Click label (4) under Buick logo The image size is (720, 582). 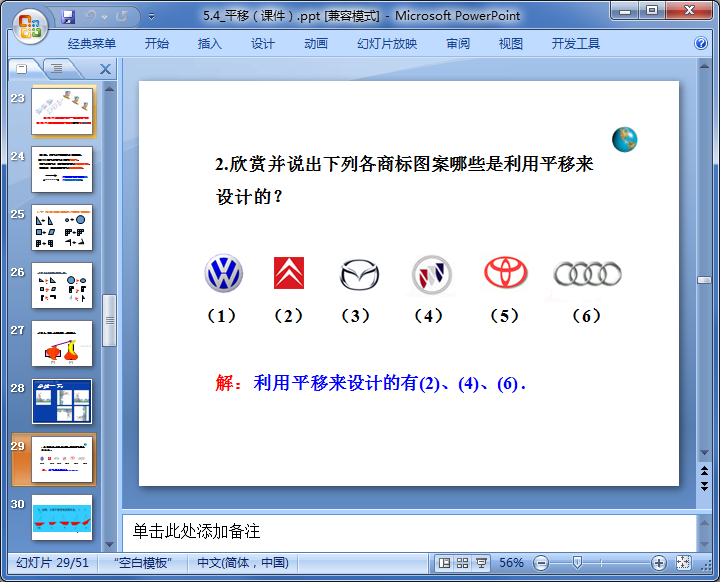tap(428, 316)
